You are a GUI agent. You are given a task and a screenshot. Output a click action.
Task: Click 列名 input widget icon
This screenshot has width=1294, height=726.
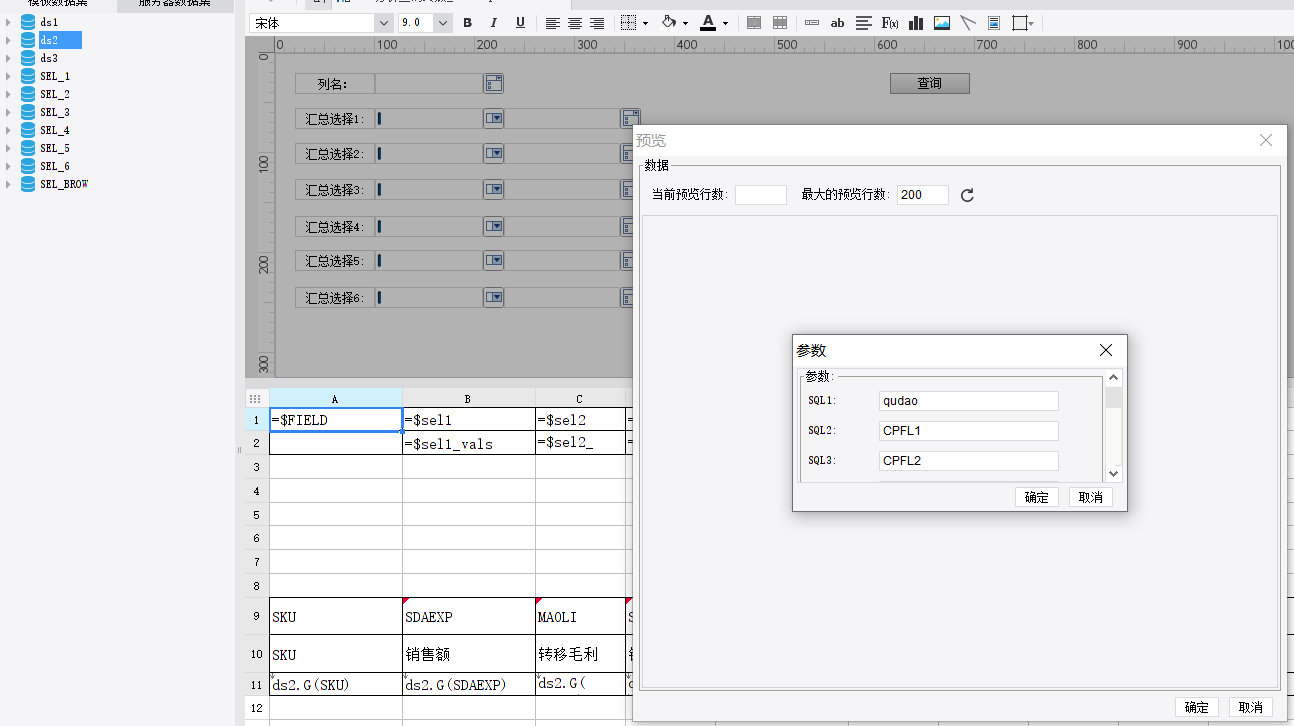click(493, 83)
